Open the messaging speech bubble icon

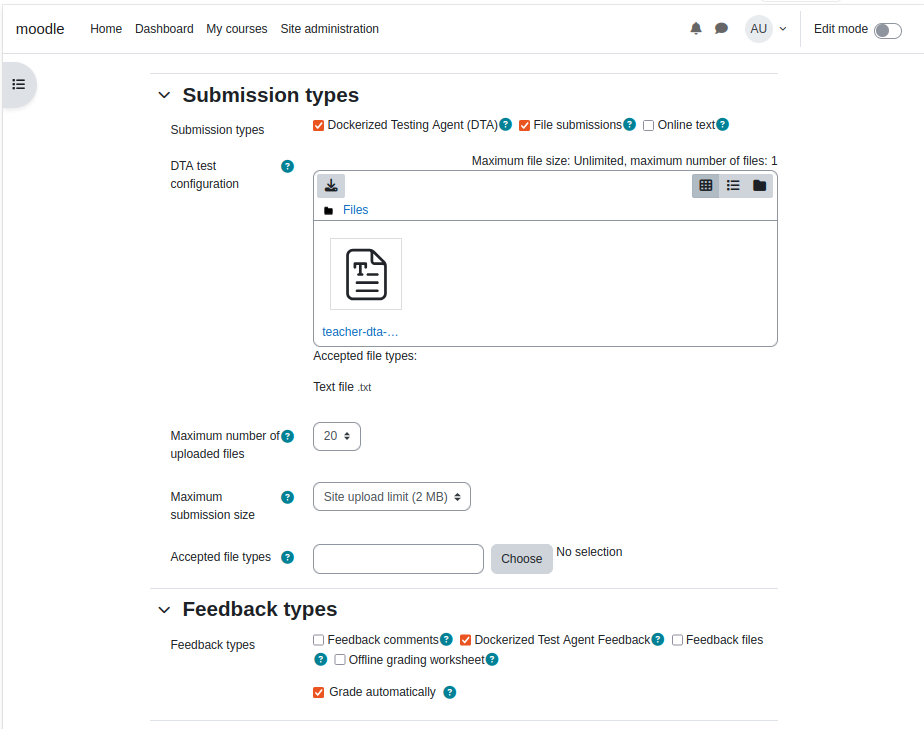pos(721,29)
